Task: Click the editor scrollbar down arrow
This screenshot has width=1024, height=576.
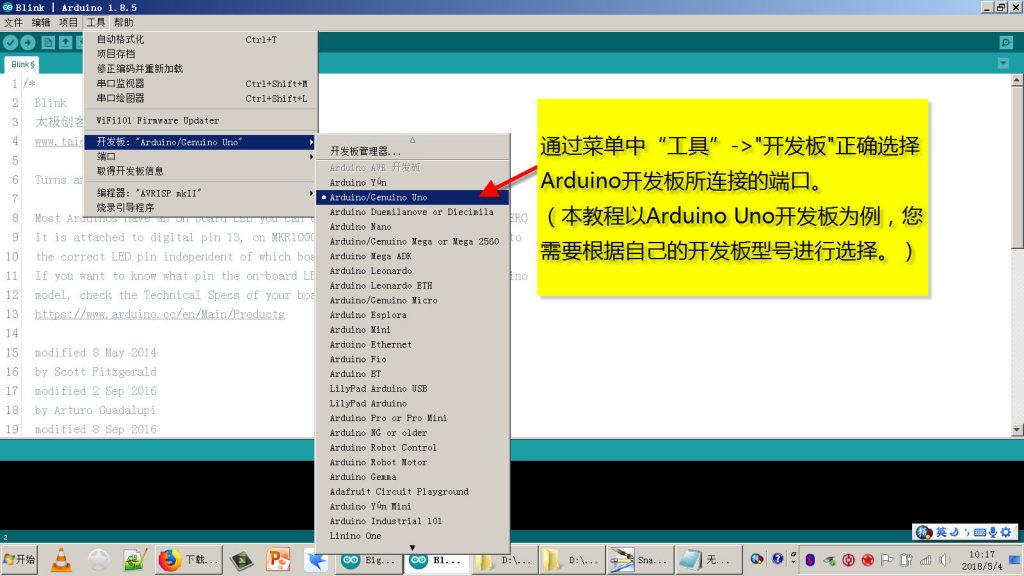Action: (1017, 430)
